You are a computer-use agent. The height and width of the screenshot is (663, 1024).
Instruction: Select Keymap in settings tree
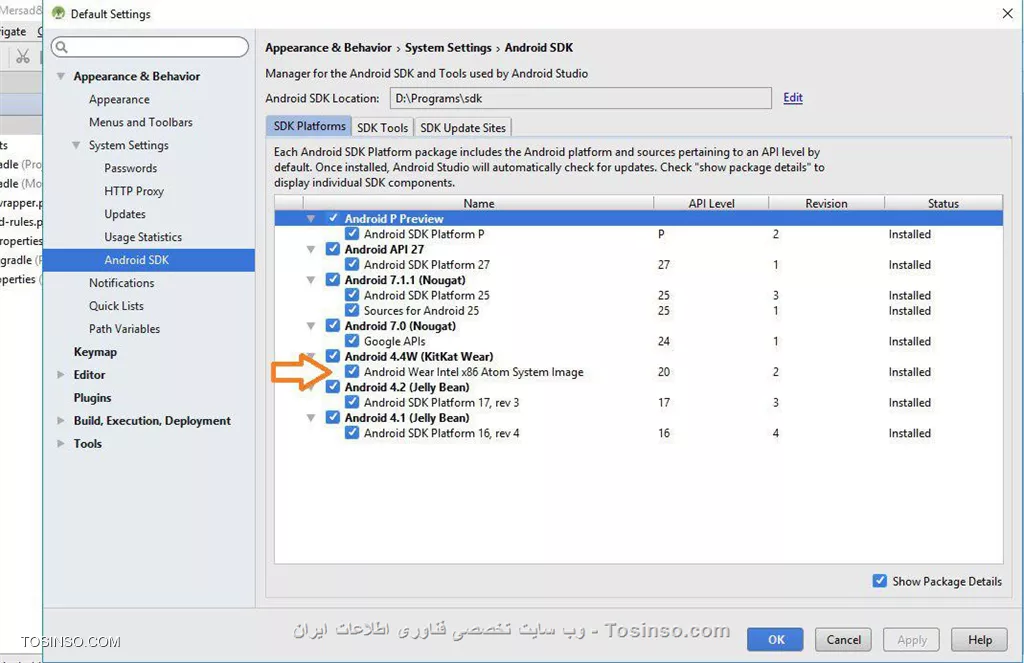[x=95, y=351]
